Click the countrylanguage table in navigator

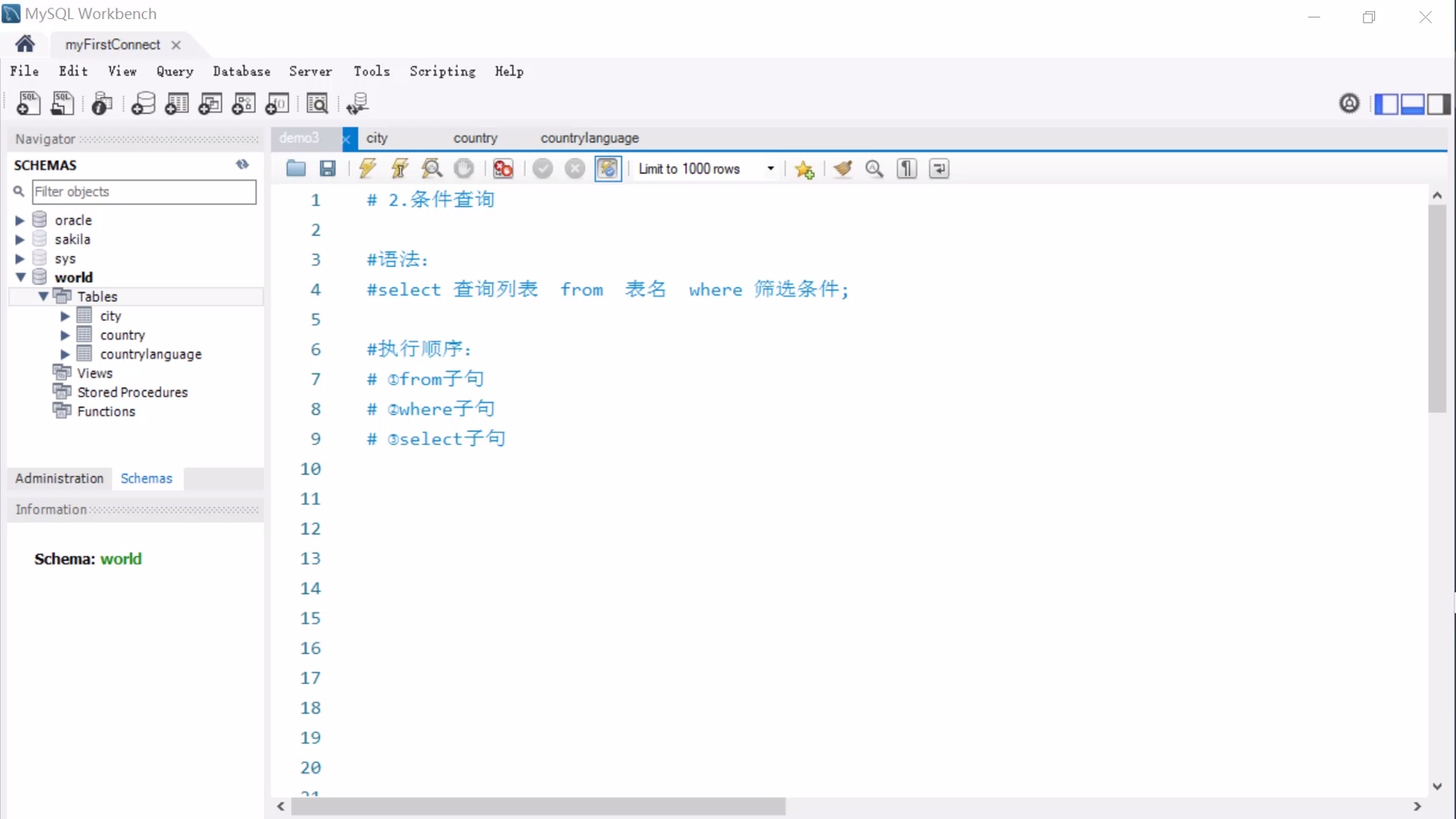click(151, 353)
